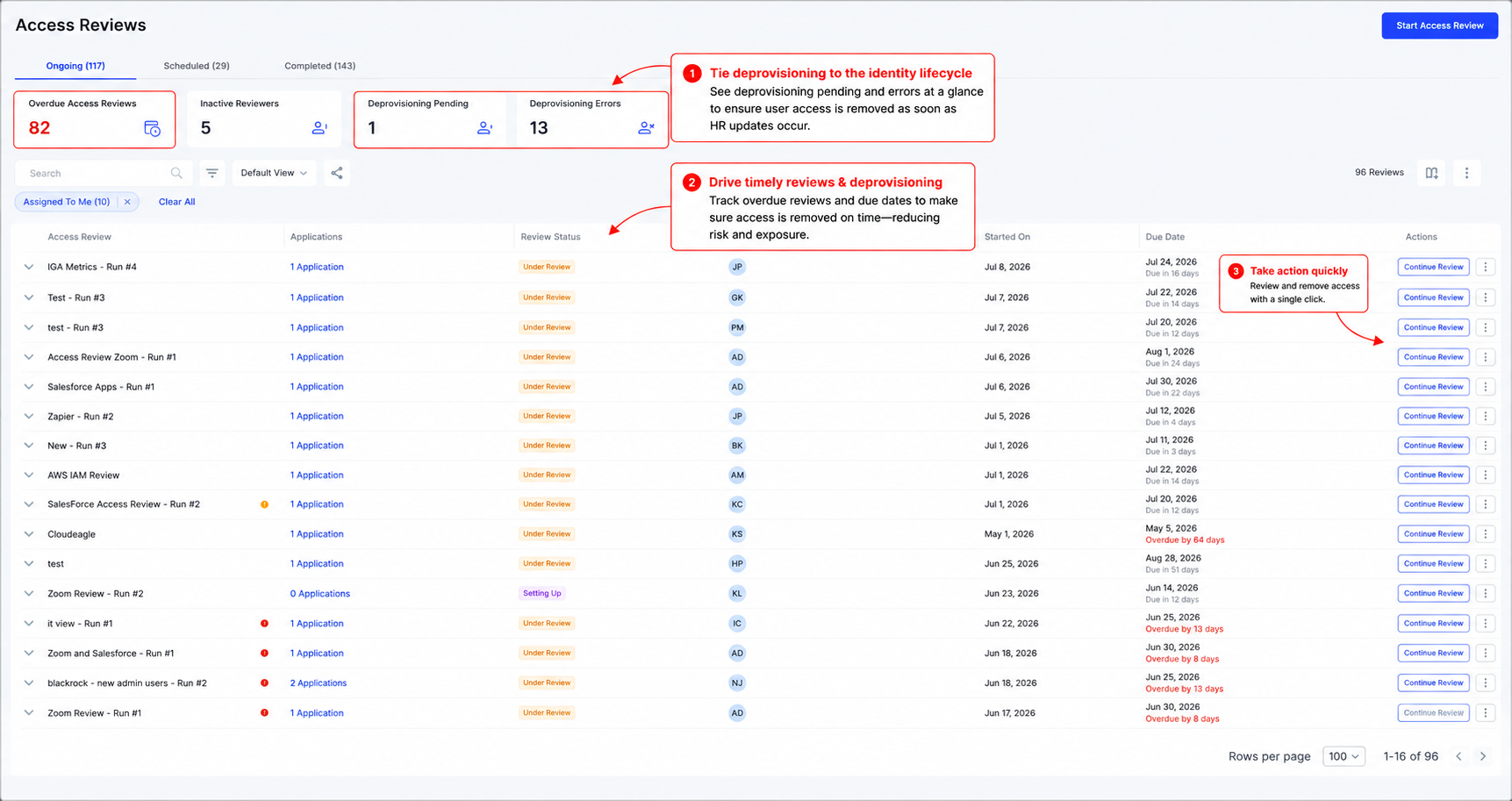Viewport: 1512px width, 801px height.
Task: Click the Overdue Access Reviews calendar icon
Action: click(153, 129)
